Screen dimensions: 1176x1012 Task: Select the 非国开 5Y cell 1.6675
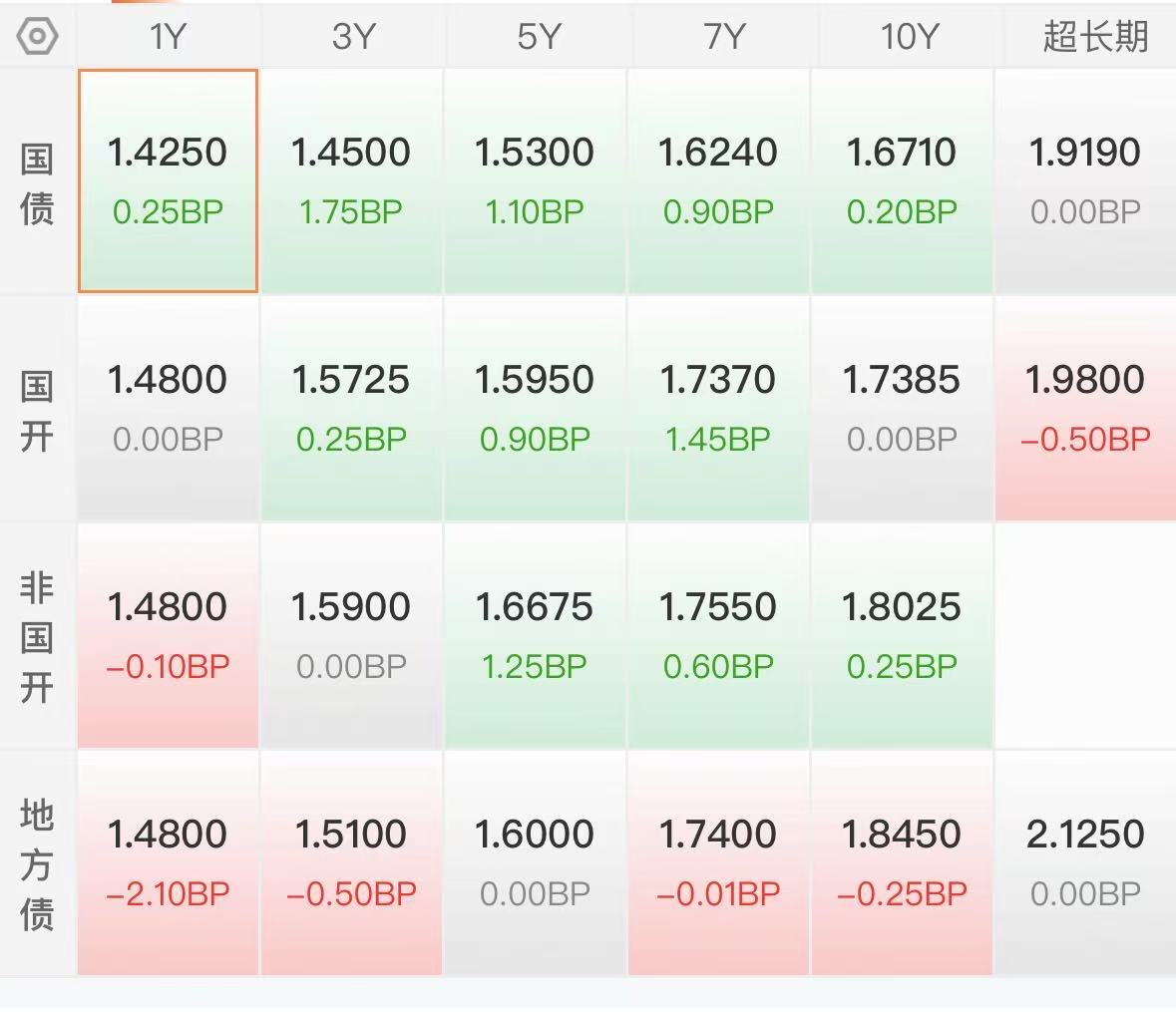point(535,636)
